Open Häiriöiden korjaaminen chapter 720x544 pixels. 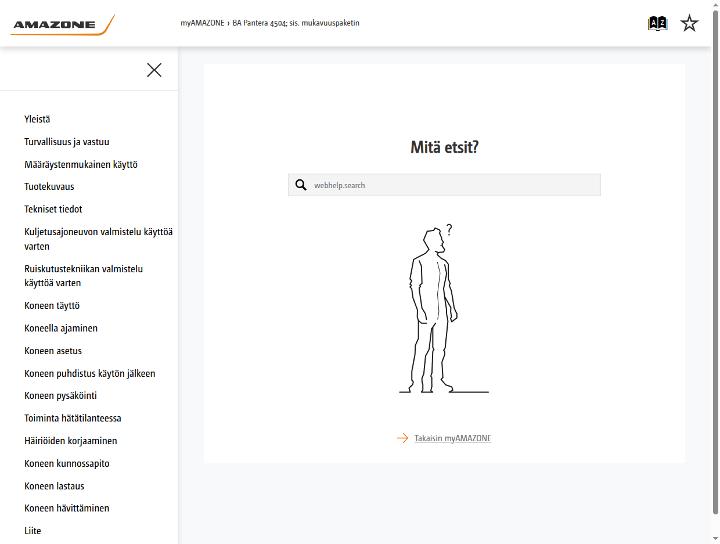pyautogui.click(x=71, y=440)
